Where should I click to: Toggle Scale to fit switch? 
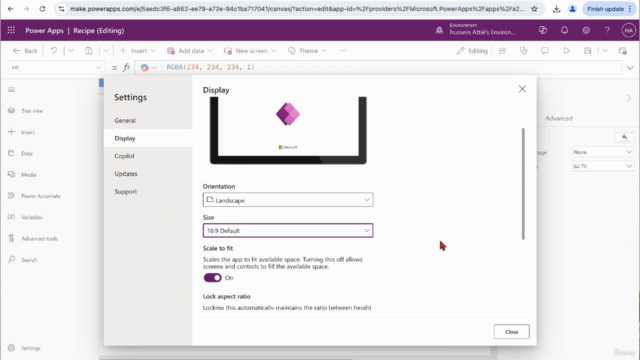coord(212,278)
